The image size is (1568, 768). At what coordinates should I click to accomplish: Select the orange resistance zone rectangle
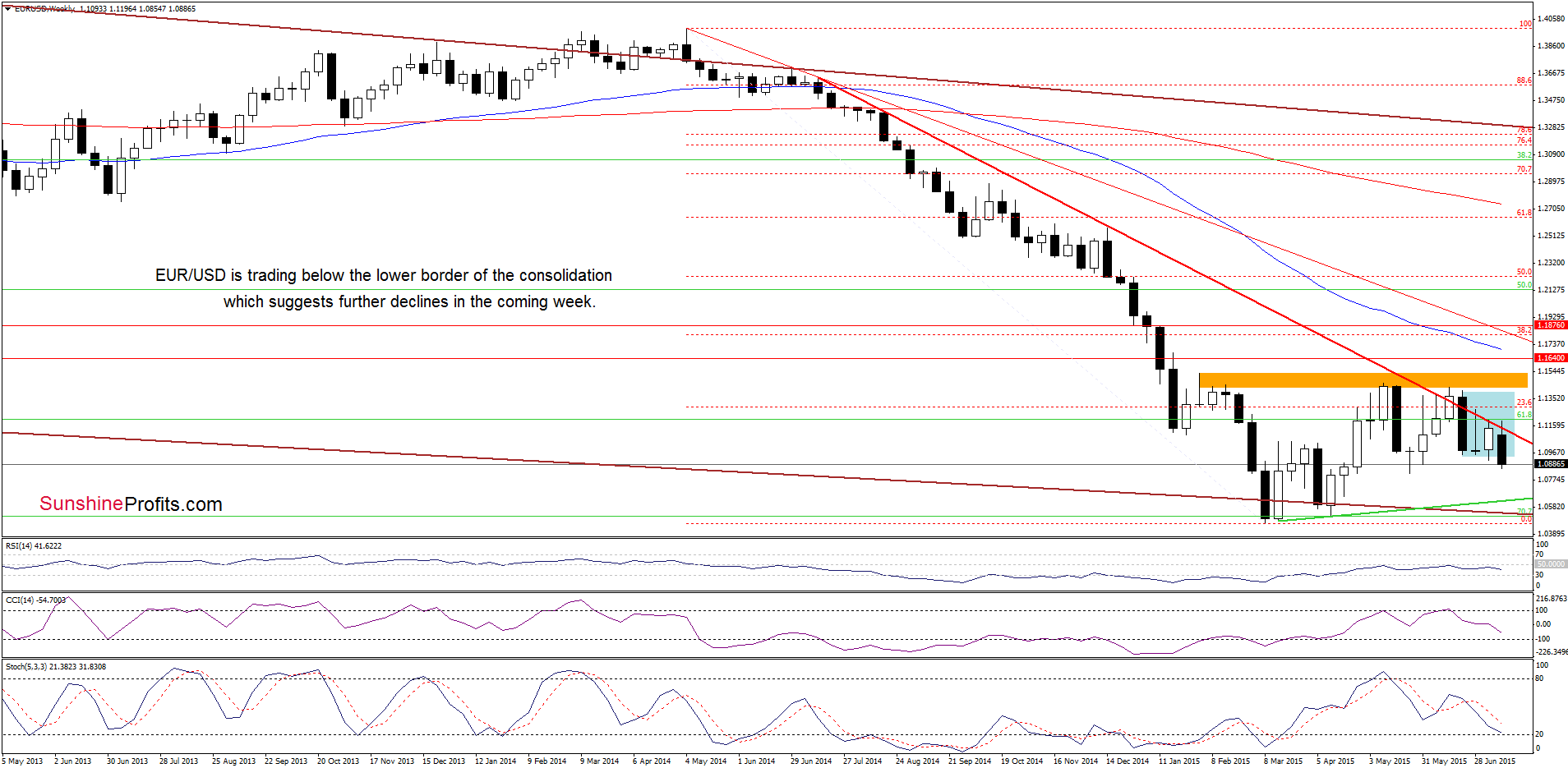tap(1363, 380)
